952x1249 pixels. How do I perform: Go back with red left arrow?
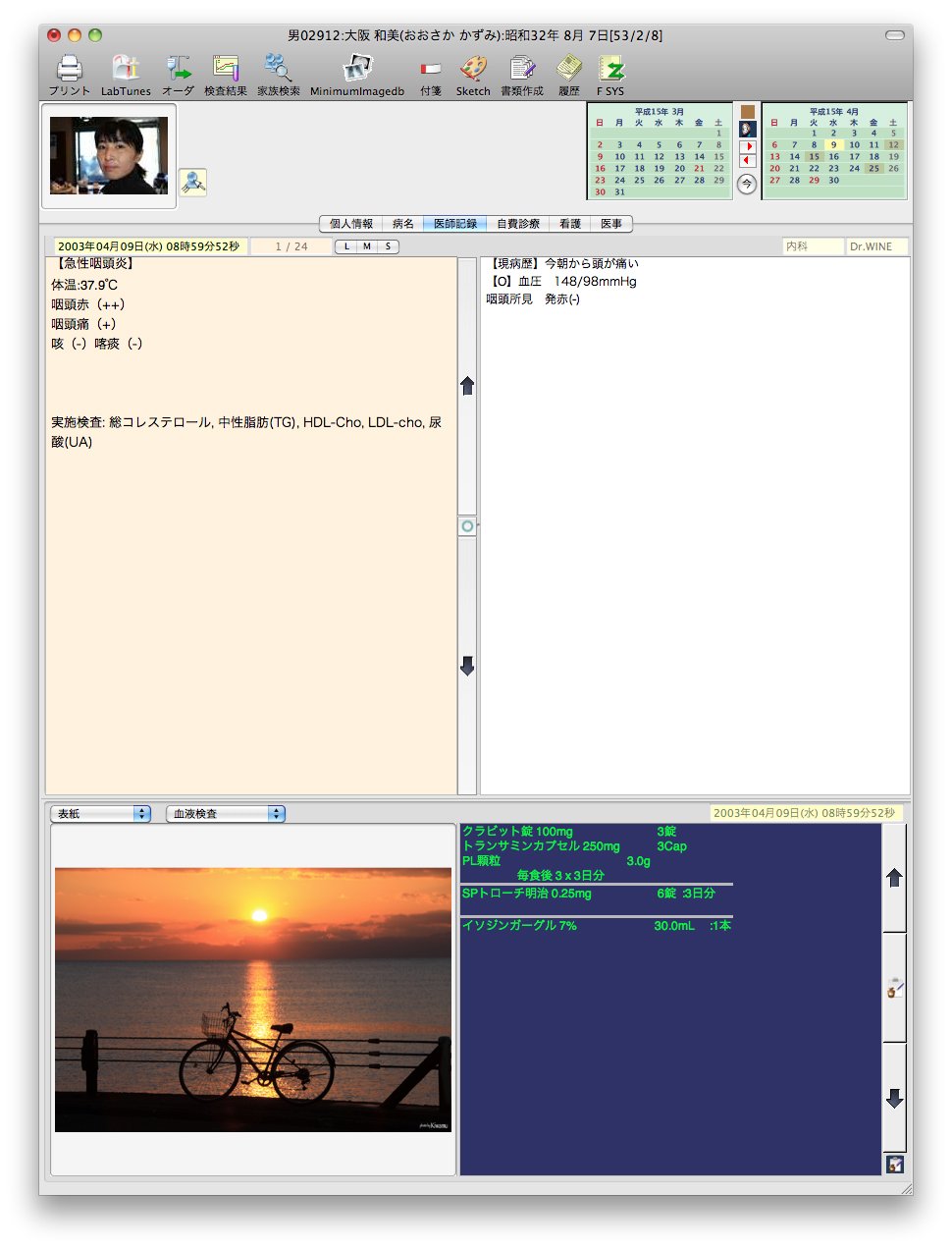point(748,160)
